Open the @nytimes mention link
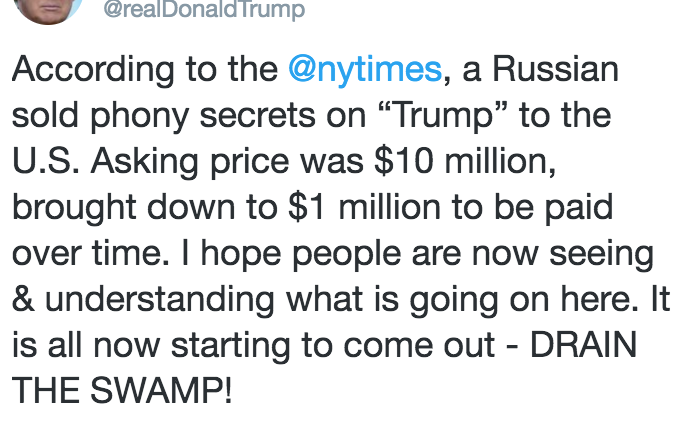Viewport: 686px width, 430px height. (363, 70)
